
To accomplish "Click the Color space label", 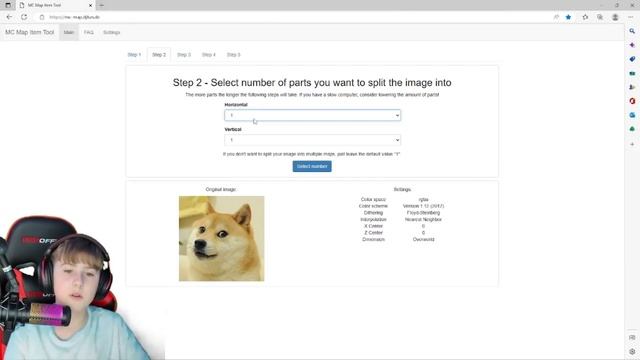I will (x=373, y=200).
